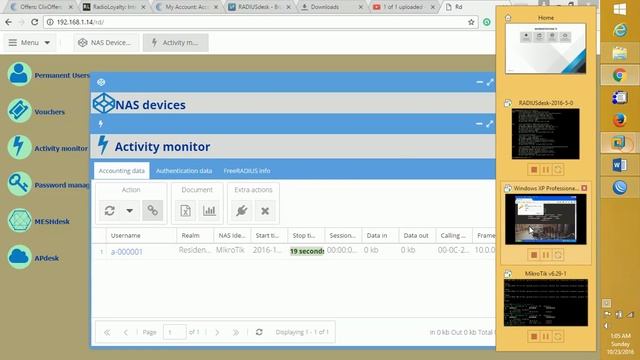Click the Stop time column header
The width and height of the screenshot is (640, 360).
pyautogui.click(x=306, y=236)
